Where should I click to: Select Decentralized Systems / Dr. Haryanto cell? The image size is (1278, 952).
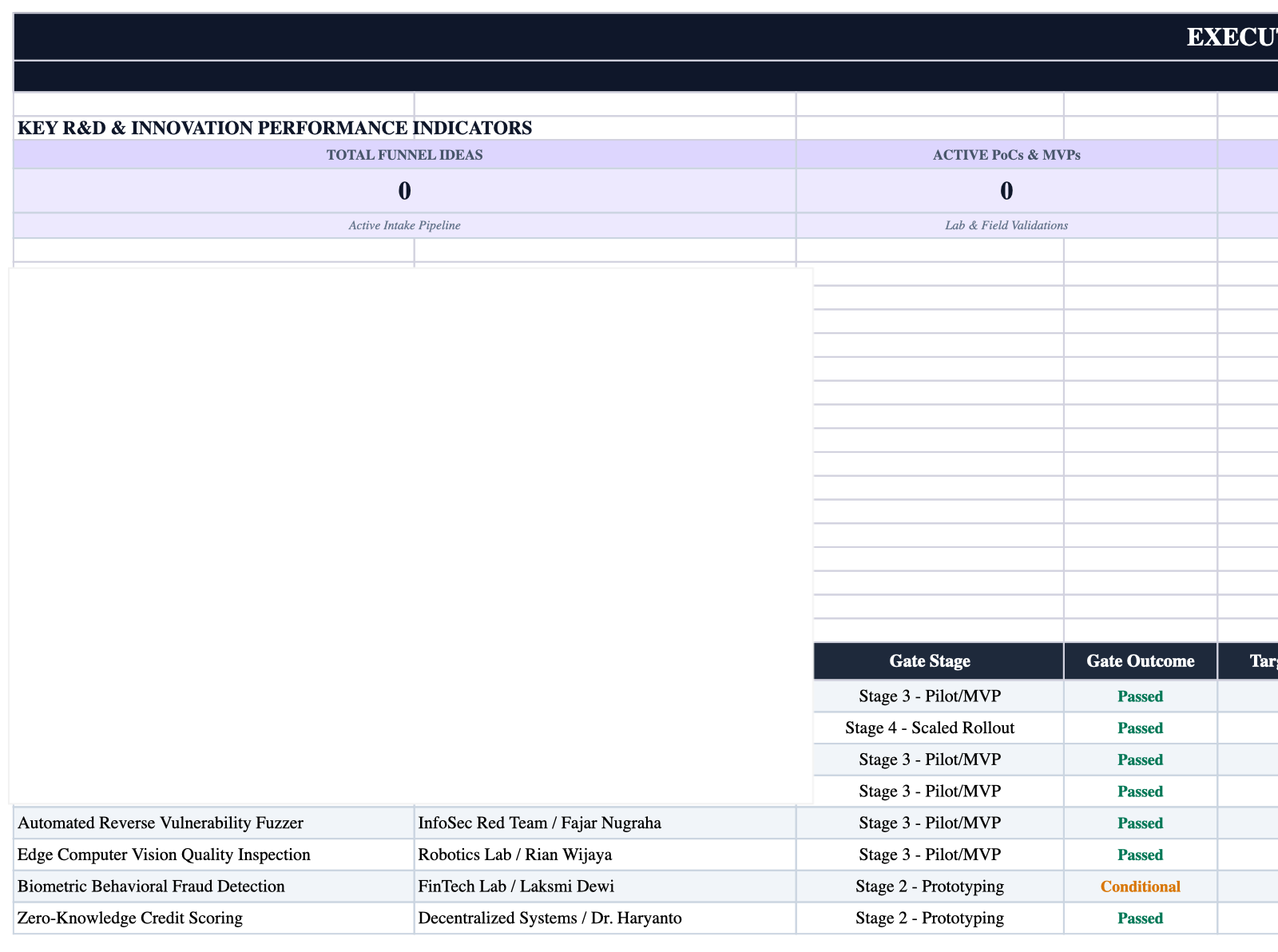605,918
